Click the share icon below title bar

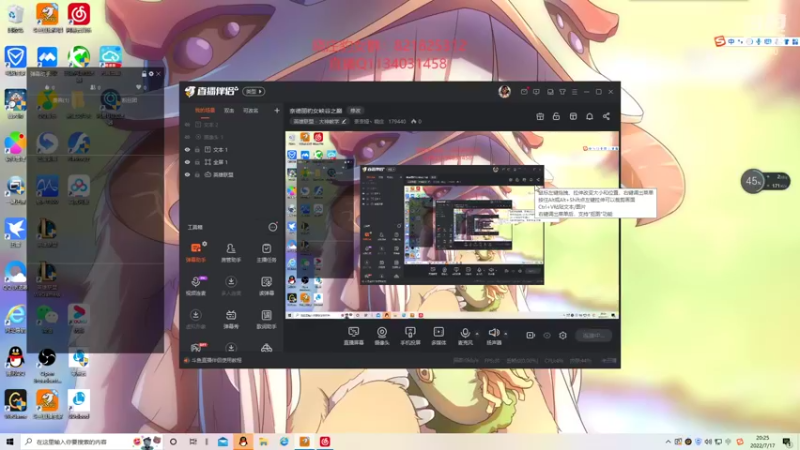[x=606, y=116]
